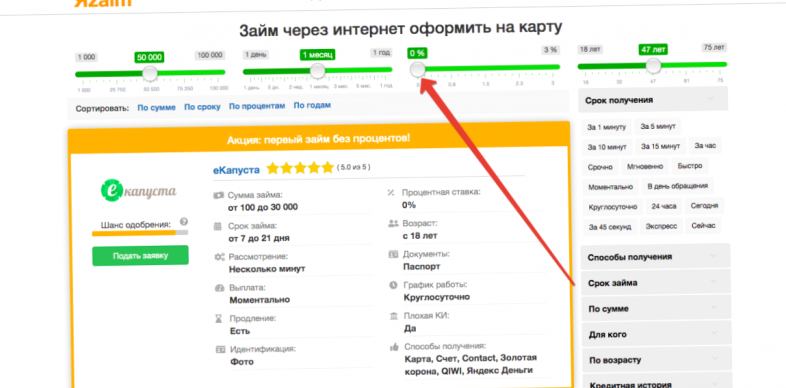Click the document icon beside Документы
The image size is (786, 388).
(x=393, y=254)
